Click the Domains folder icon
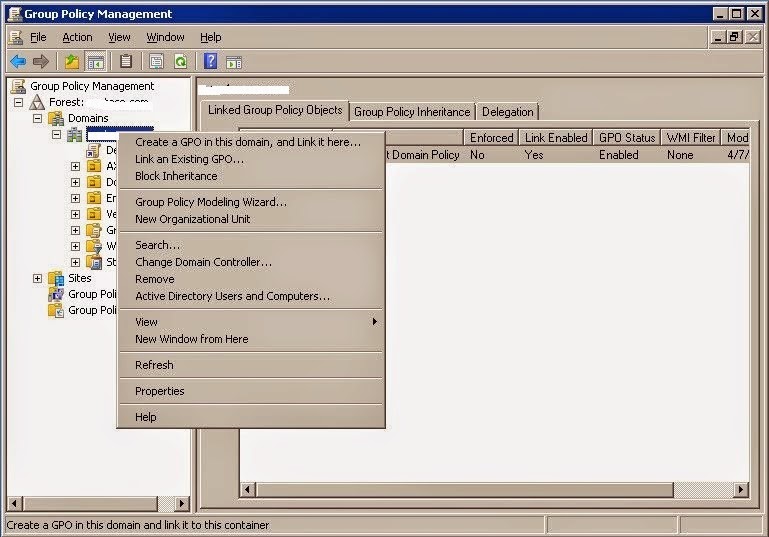Viewport: 769px width, 537px height. tap(56, 118)
